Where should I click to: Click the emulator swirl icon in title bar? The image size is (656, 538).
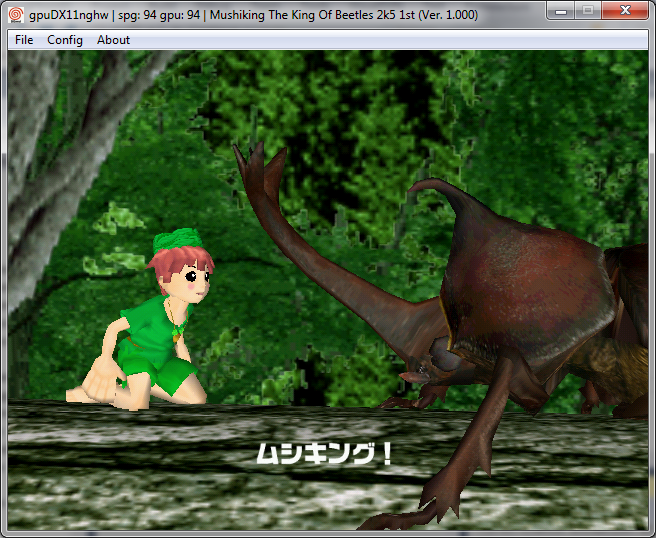15,15
